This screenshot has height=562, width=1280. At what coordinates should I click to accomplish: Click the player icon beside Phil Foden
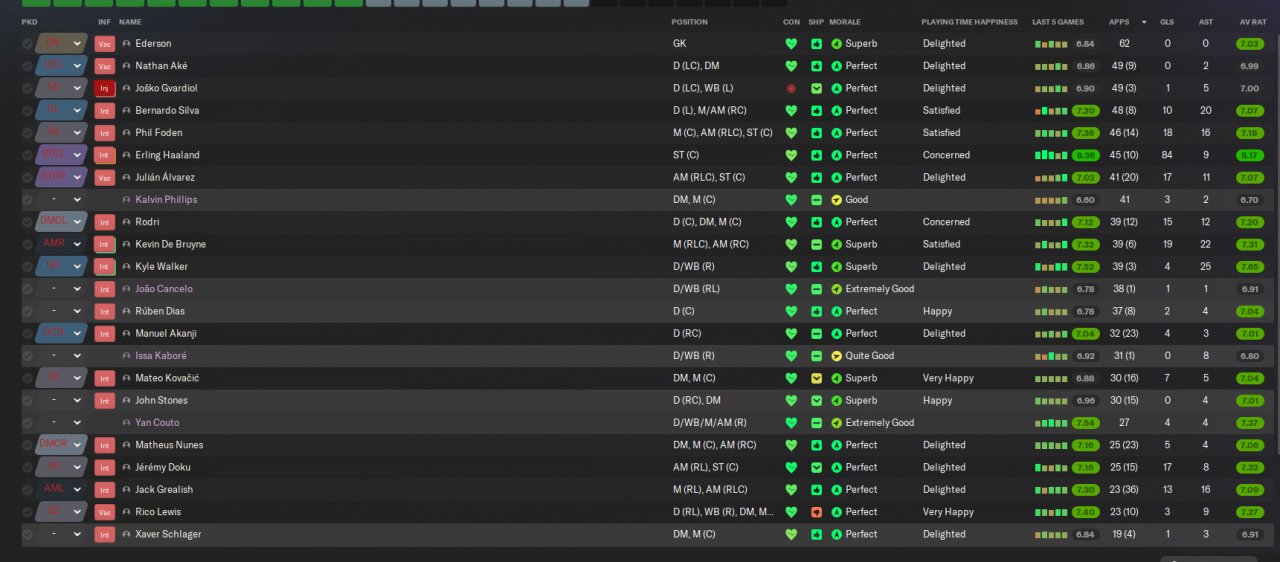click(126, 133)
